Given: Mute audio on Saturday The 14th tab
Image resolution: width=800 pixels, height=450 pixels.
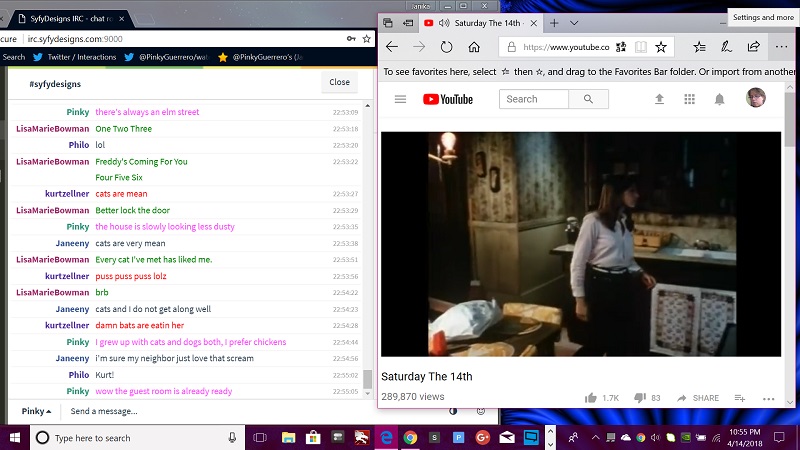Looking at the screenshot, I should click(x=444, y=23).
